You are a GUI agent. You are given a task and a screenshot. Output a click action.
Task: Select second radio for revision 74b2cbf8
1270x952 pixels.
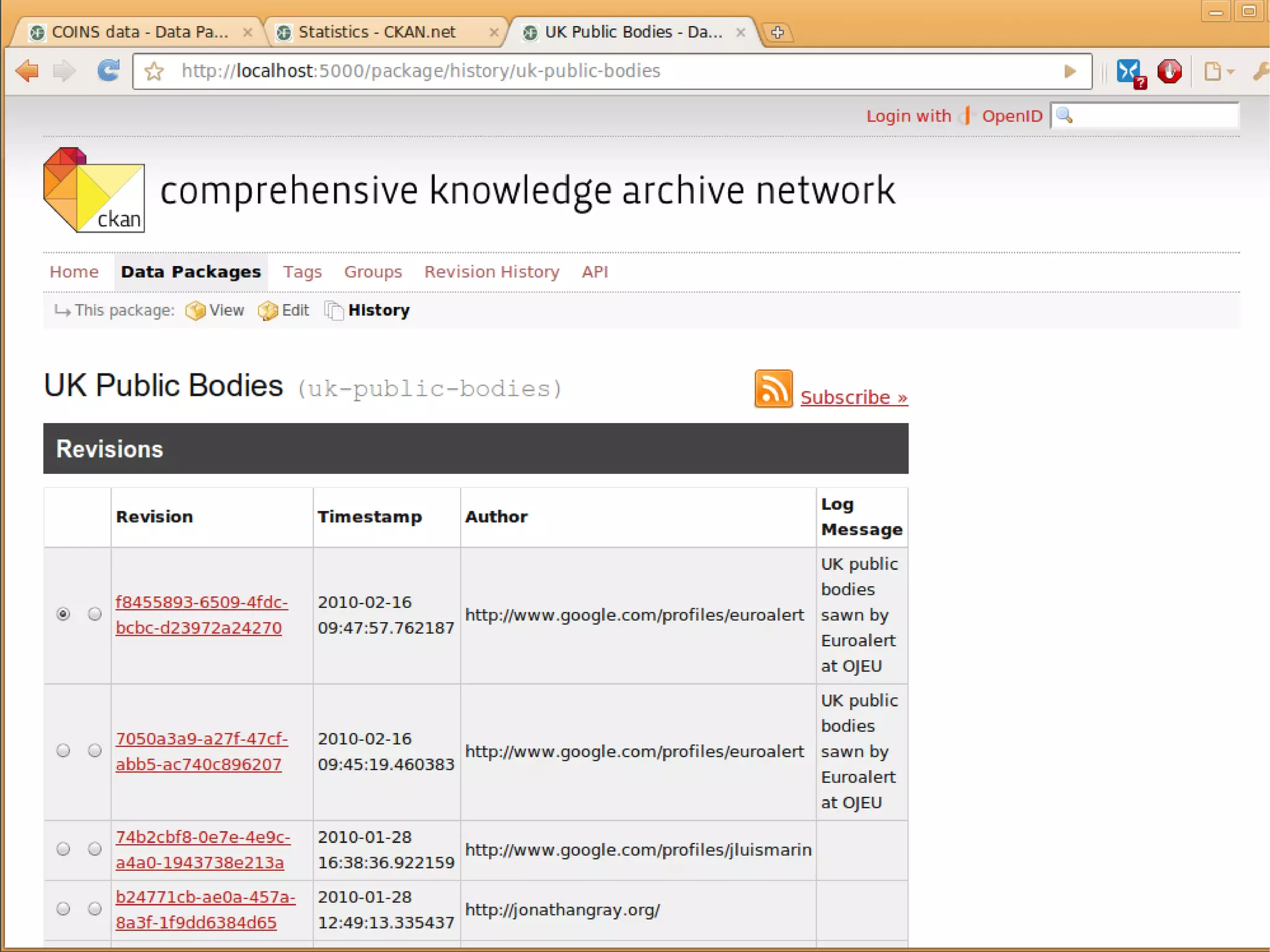click(94, 848)
